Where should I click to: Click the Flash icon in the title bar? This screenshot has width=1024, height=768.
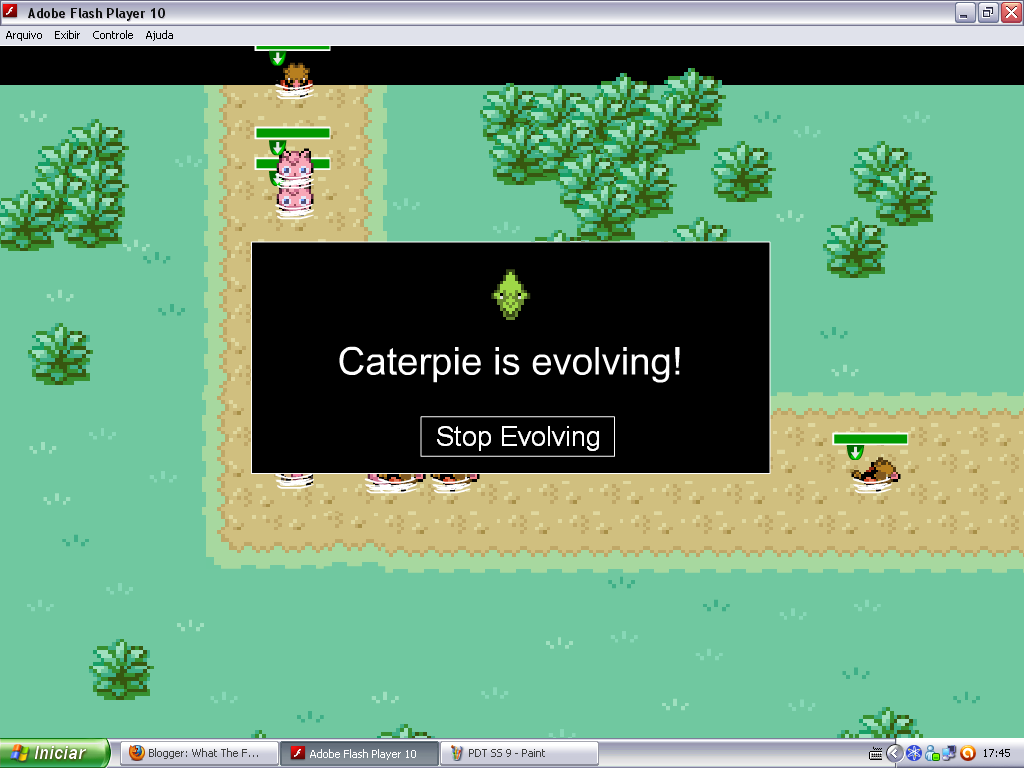pyautogui.click(x=11, y=12)
